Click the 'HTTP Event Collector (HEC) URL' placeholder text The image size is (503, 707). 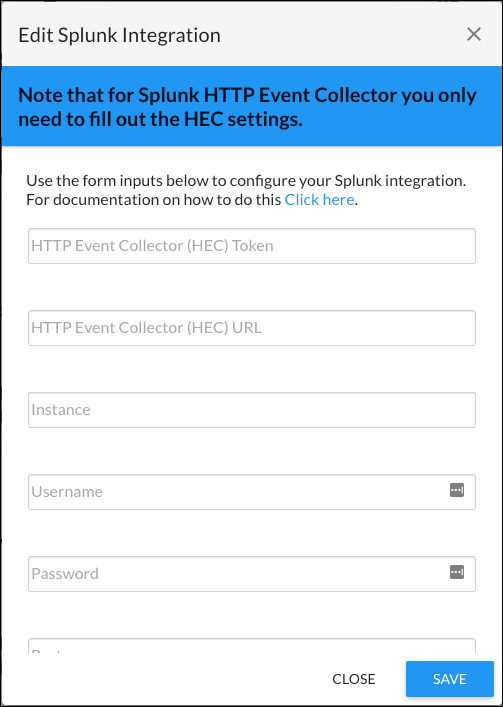pyautogui.click(x=146, y=328)
